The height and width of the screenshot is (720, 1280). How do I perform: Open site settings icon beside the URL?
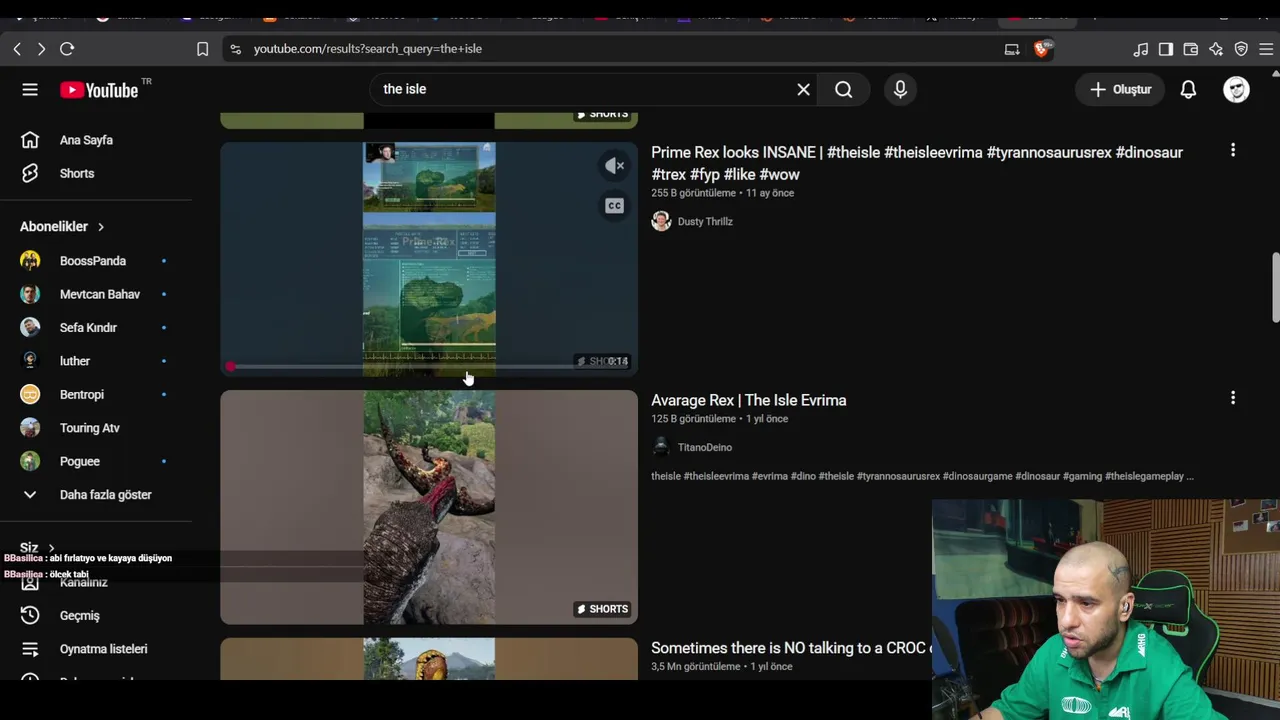(x=235, y=49)
